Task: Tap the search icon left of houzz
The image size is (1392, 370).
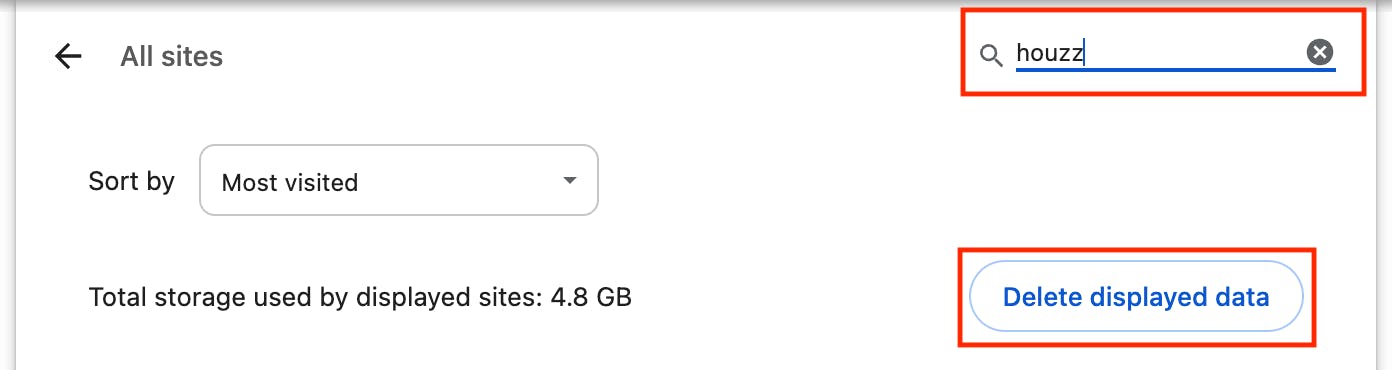Action: pyautogui.click(x=990, y=54)
